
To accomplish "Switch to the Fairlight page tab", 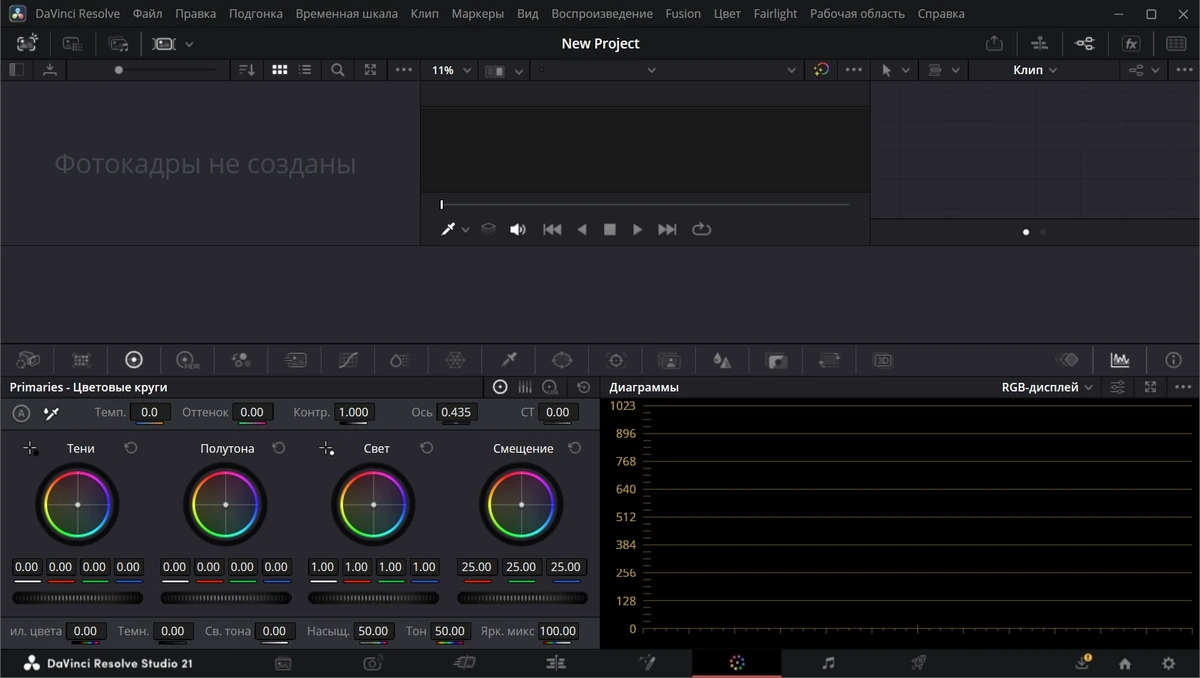I will [828, 663].
